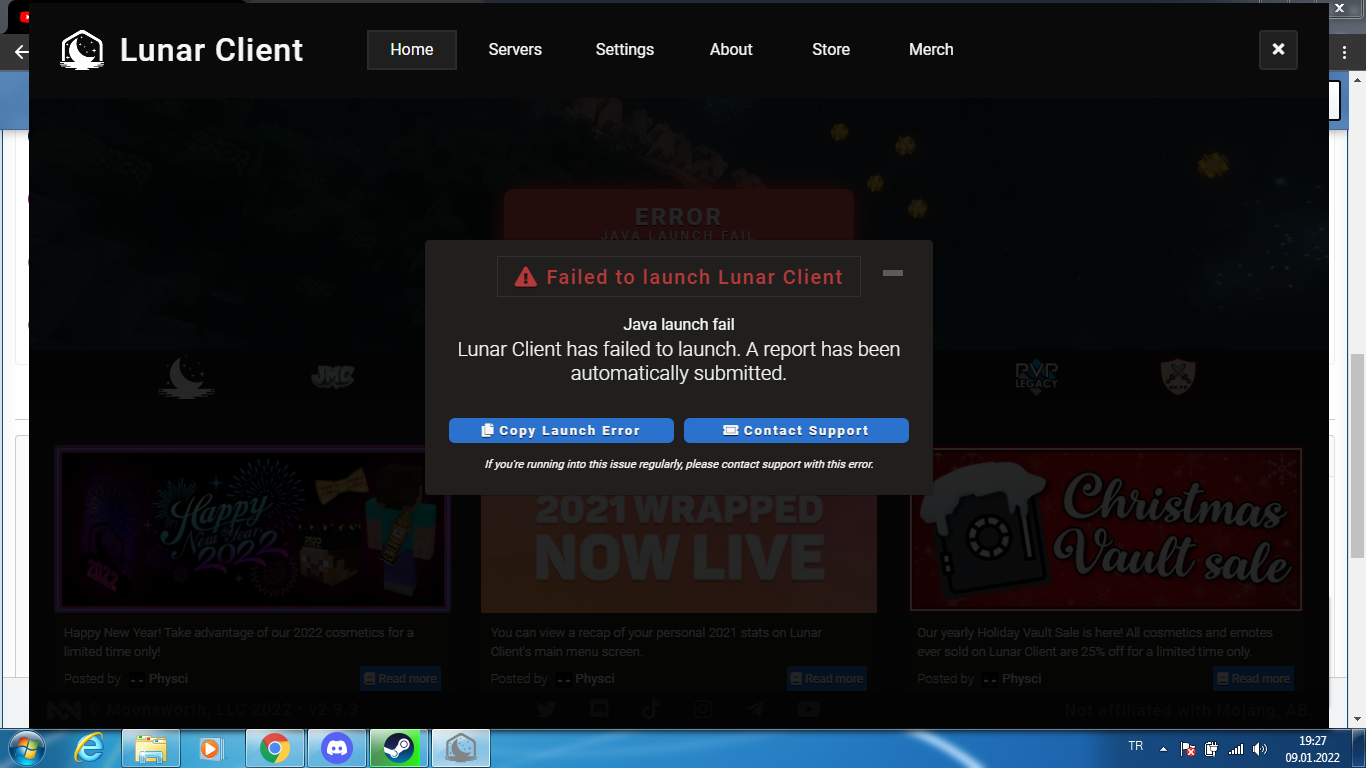This screenshot has height=768, width=1366.
Task: Click the Contact Support button
Action: pyautogui.click(x=796, y=430)
